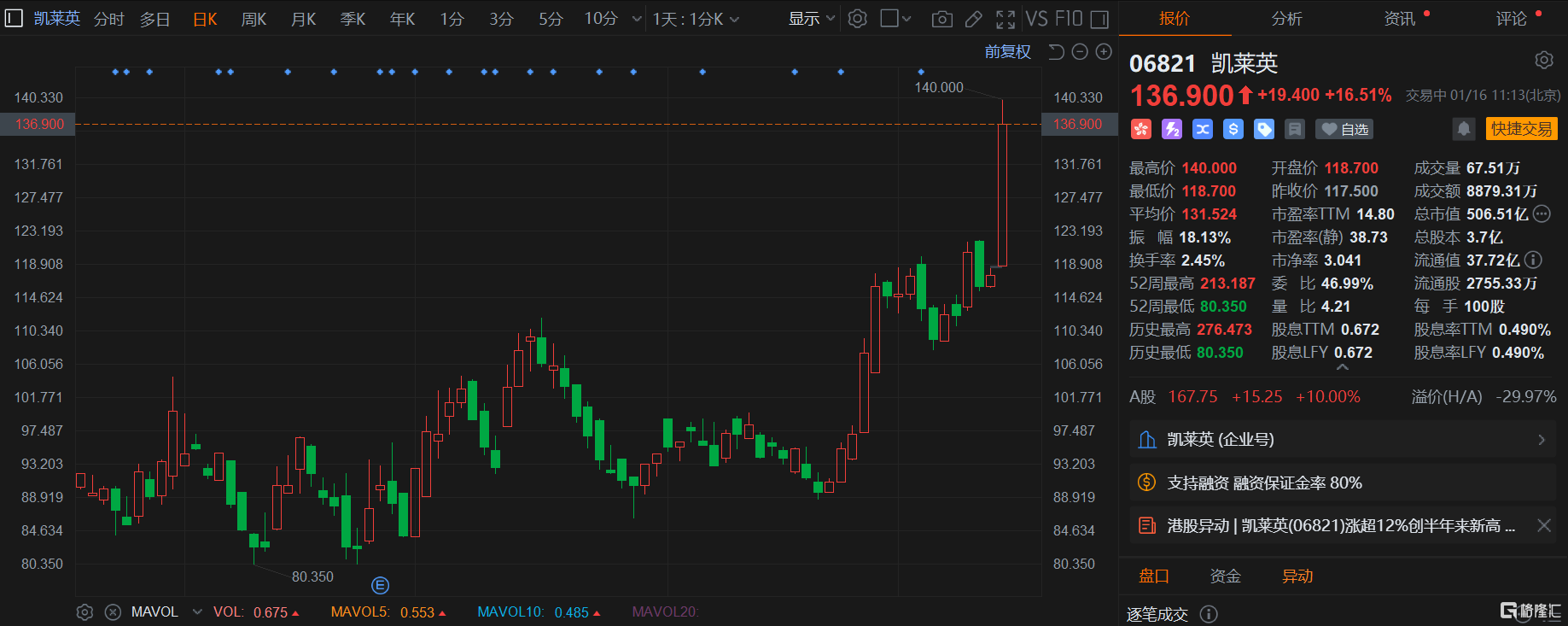Show tick-by-tick trades info icon
The width and height of the screenshot is (1568, 626).
pyautogui.click(x=1209, y=614)
